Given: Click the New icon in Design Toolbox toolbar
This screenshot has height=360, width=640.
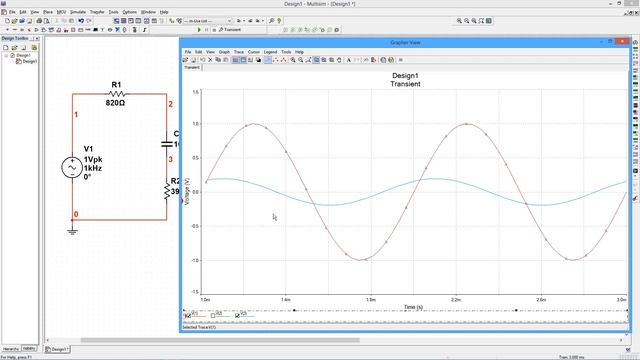Looking at the screenshot, I should coord(6,48).
